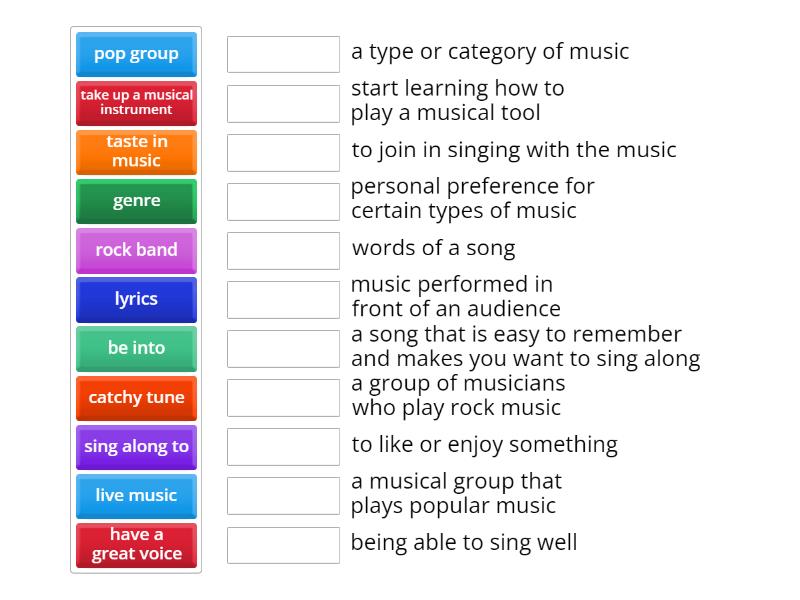This screenshot has height=600, width=800.
Task: Choose the box next to 'being able to sing well'
Action: pyautogui.click(x=283, y=545)
